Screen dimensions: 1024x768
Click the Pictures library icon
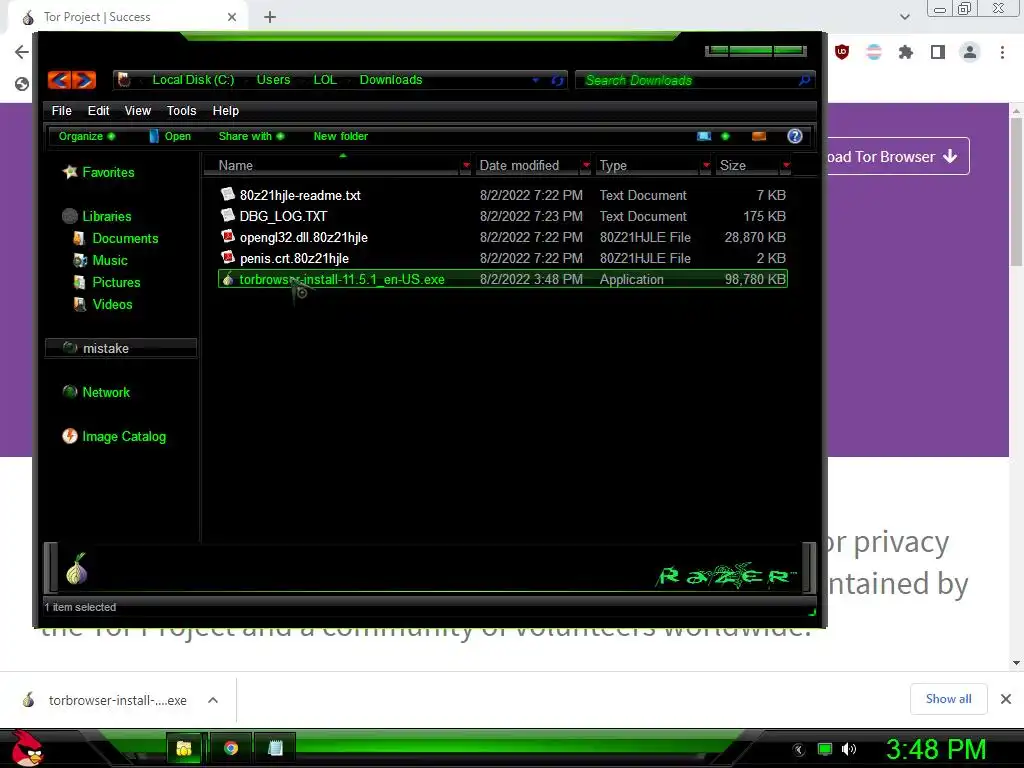[80, 282]
